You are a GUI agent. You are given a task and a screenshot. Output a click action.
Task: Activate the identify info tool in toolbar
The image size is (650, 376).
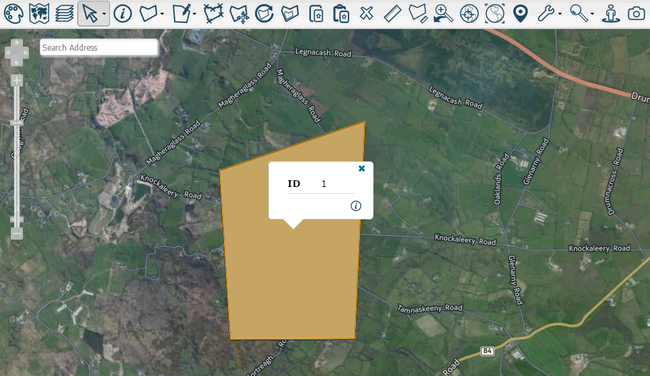pos(123,14)
